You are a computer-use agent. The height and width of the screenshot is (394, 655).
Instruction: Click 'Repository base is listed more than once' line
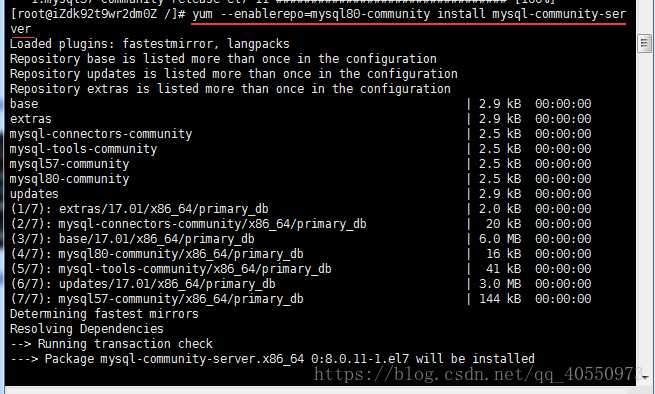(x=223, y=59)
